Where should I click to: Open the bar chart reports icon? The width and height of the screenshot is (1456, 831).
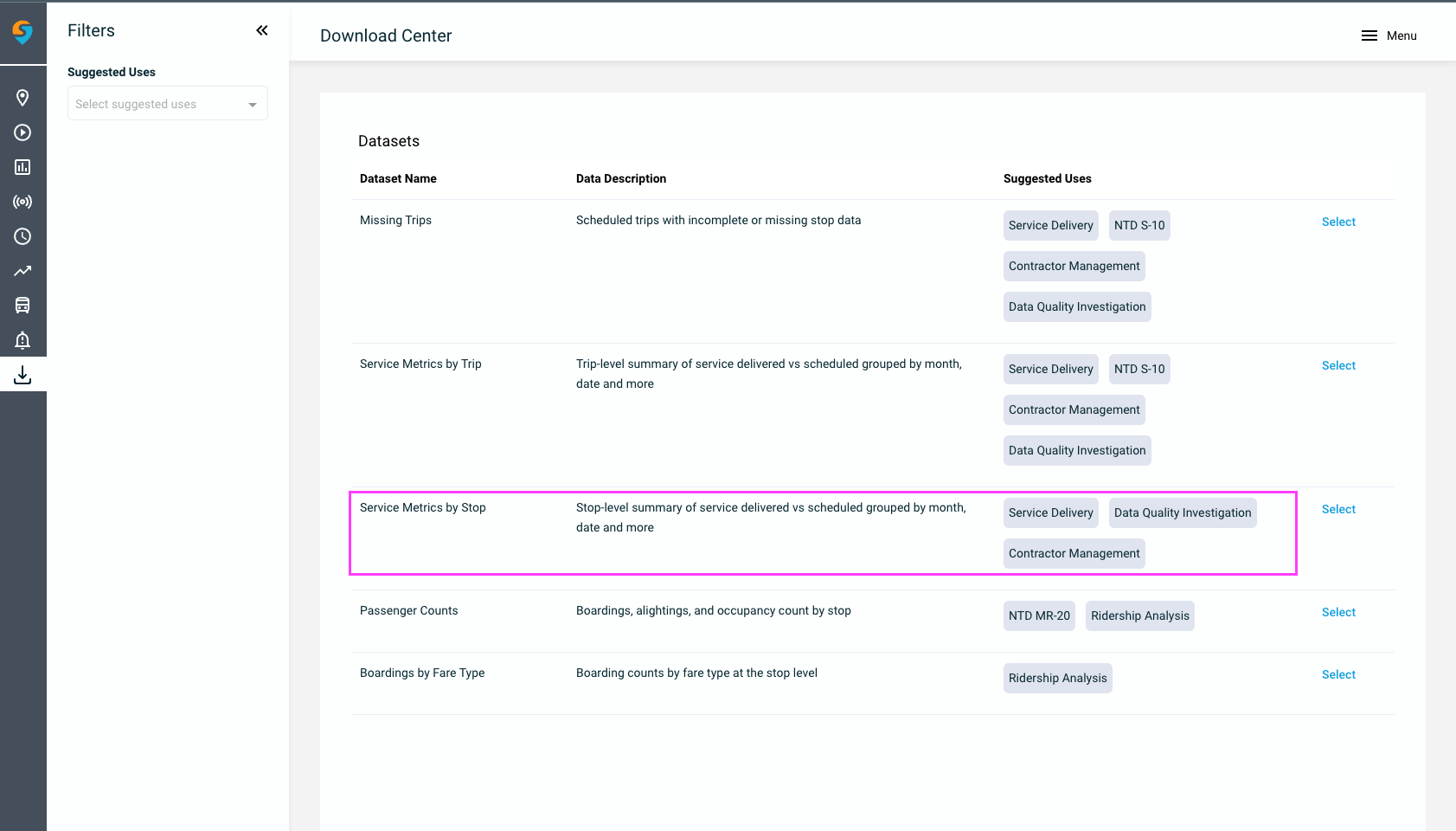pyautogui.click(x=22, y=167)
